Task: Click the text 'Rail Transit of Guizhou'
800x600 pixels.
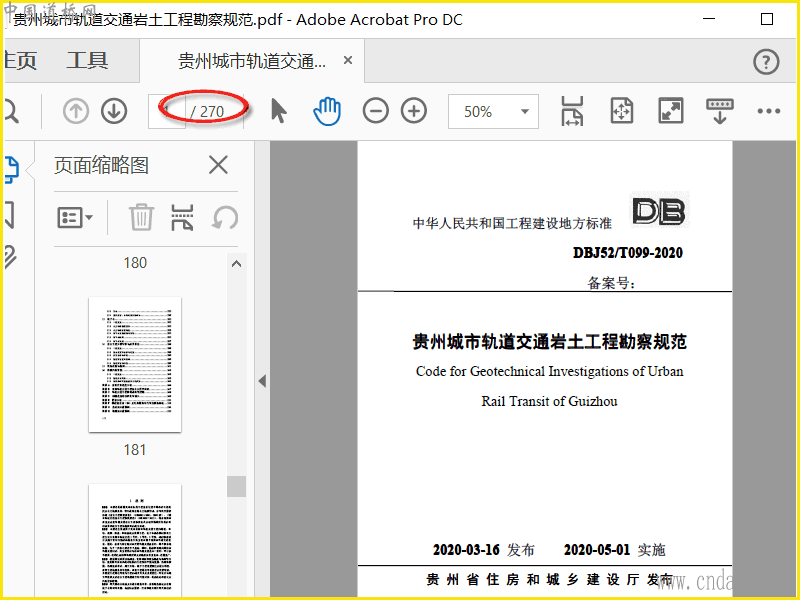Action: [549, 401]
